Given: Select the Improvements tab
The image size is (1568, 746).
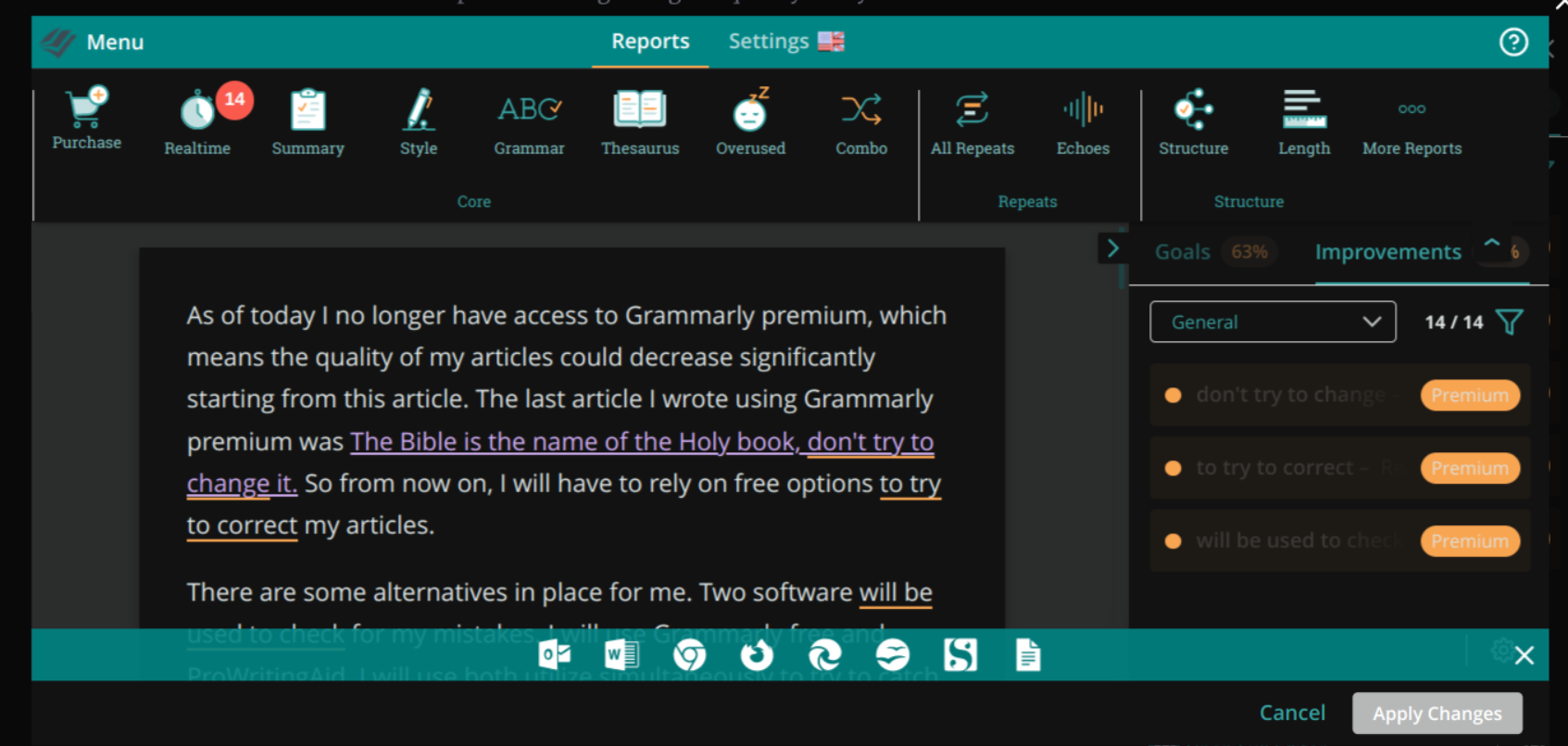Looking at the screenshot, I should coord(1387,252).
